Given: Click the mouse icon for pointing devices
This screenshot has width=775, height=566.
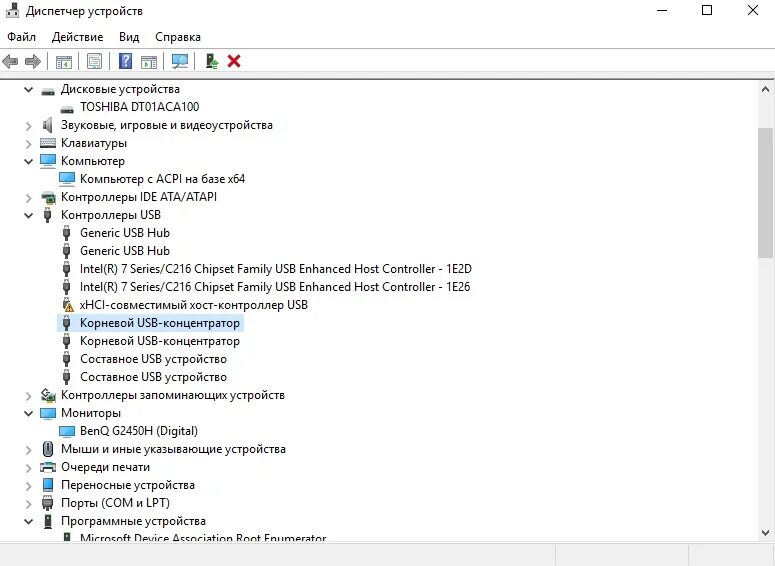Looking at the screenshot, I should pyautogui.click(x=47, y=449).
